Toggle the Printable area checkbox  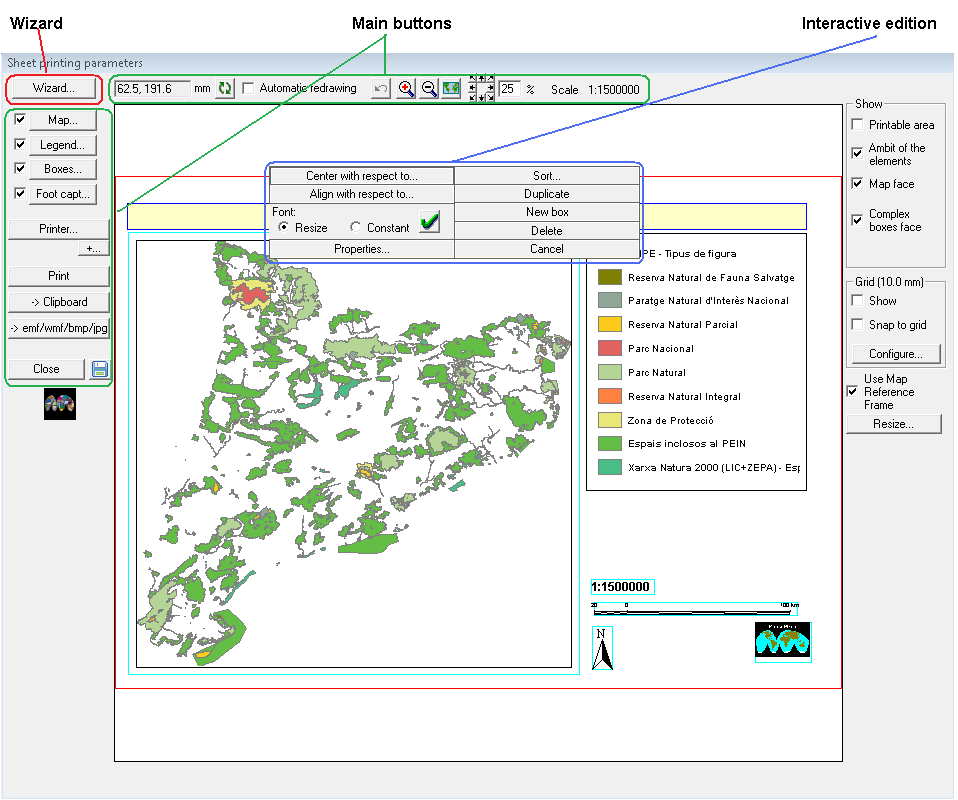click(857, 125)
